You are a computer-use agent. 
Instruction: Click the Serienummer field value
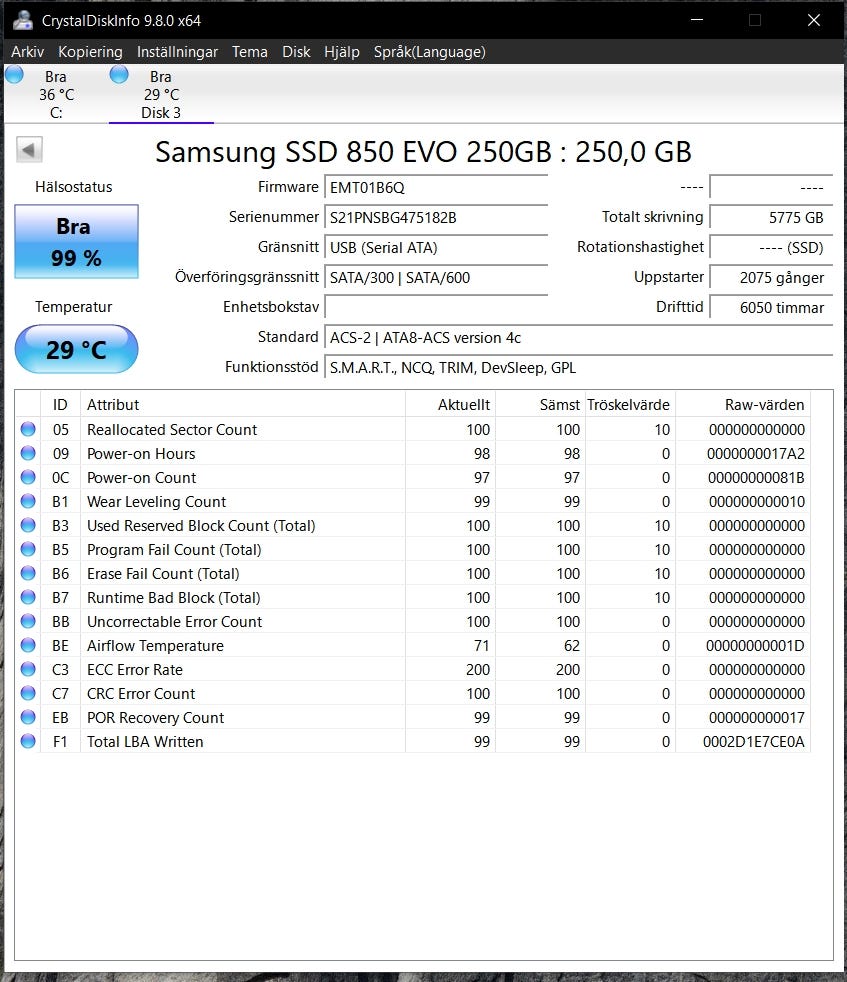pos(436,217)
